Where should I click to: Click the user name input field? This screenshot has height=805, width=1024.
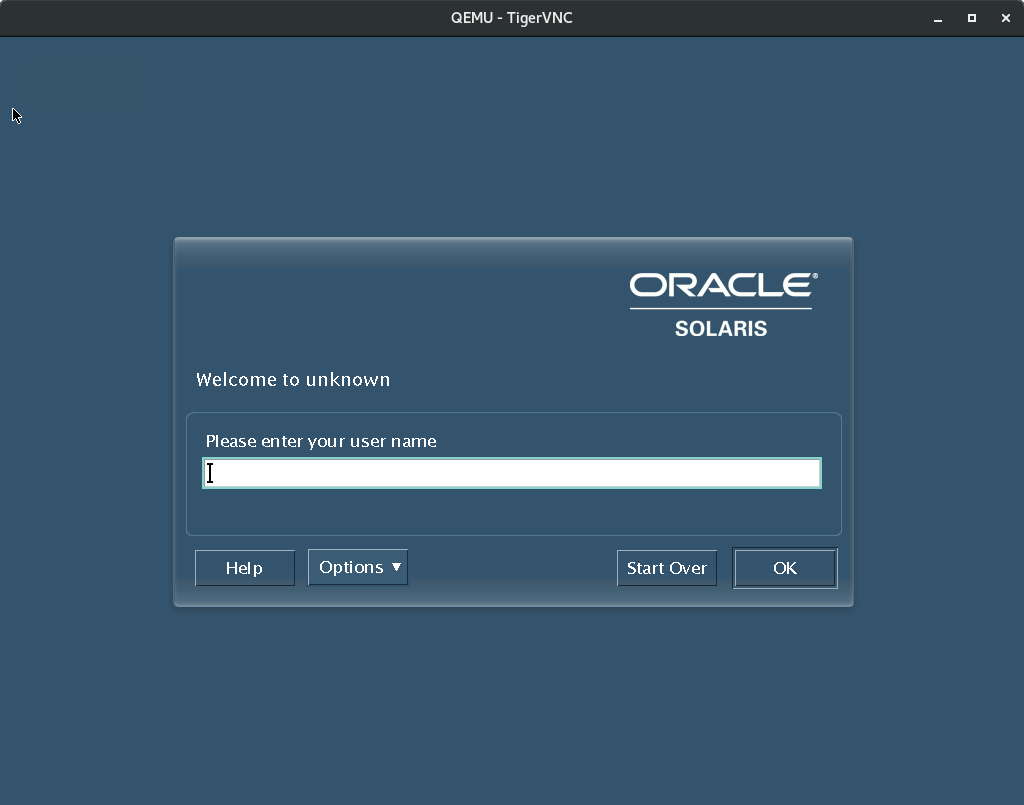click(x=512, y=473)
